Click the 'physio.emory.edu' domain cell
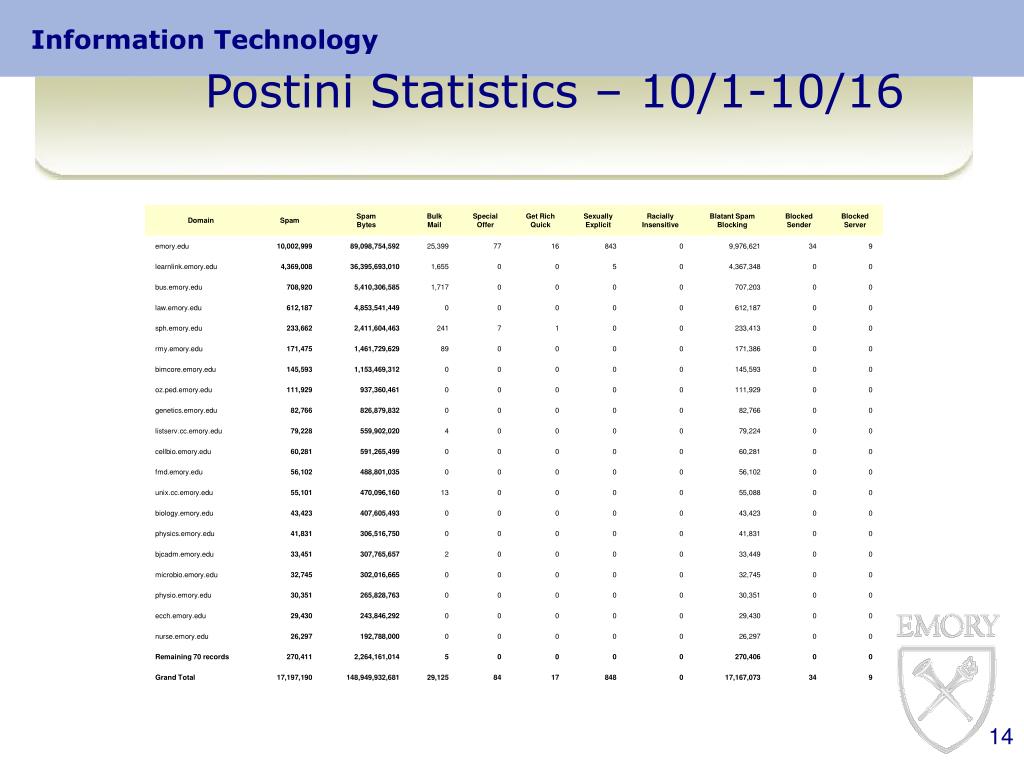 [183, 596]
